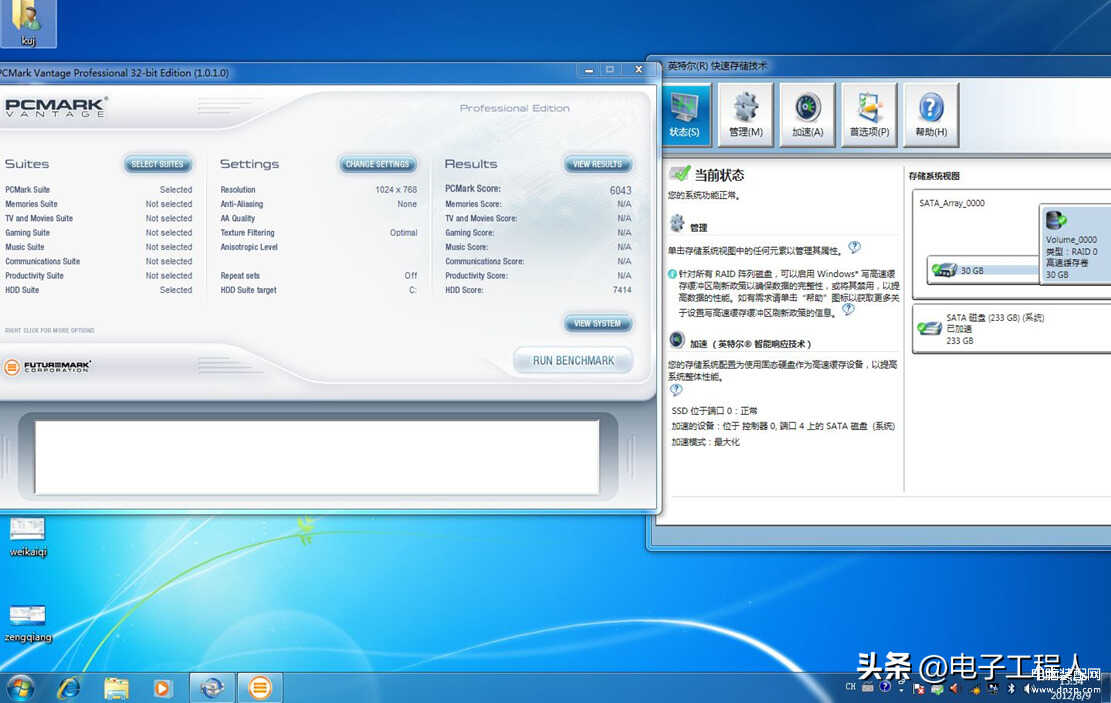Click the Memories Suite row in Suites
The height and width of the screenshot is (703, 1111).
pyautogui.click(x=98, y=204)
